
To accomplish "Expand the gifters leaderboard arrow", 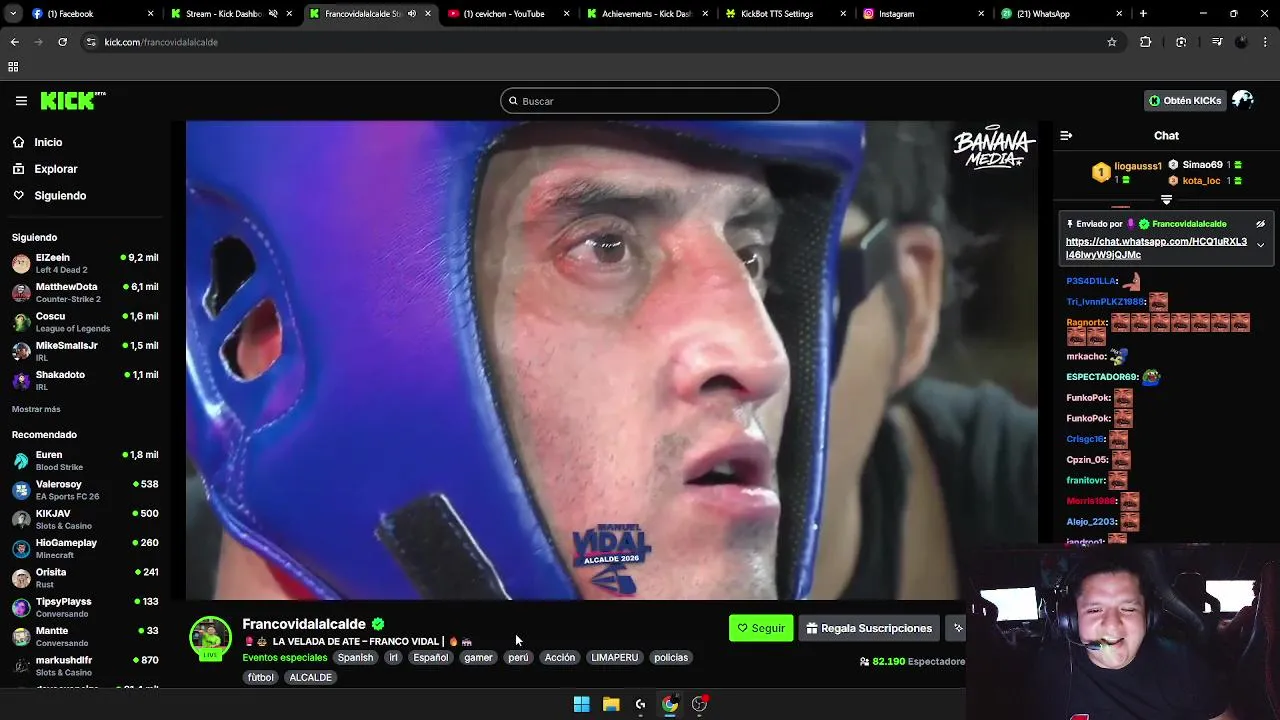I will pos(1166,200).
